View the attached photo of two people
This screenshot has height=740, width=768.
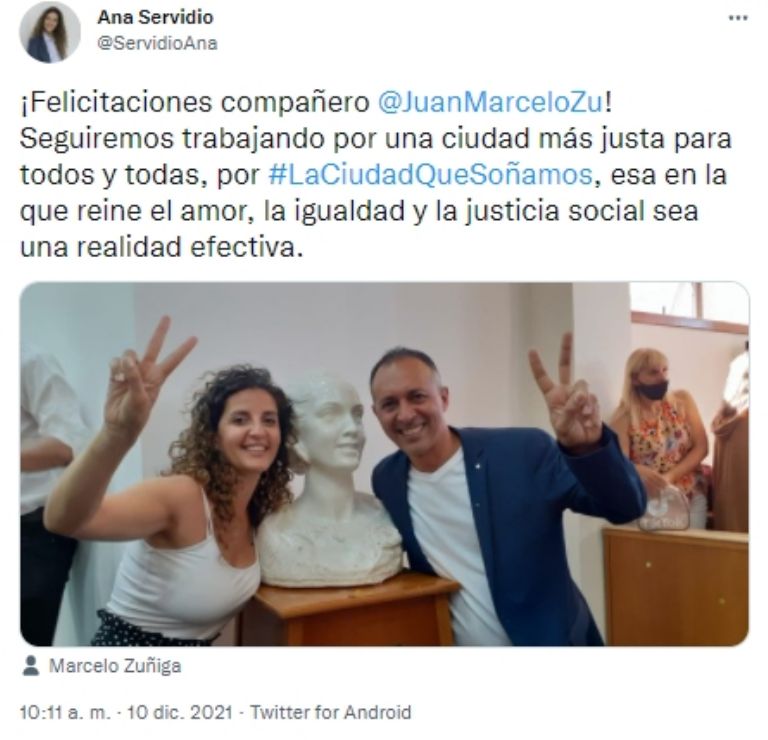point(384,464)
